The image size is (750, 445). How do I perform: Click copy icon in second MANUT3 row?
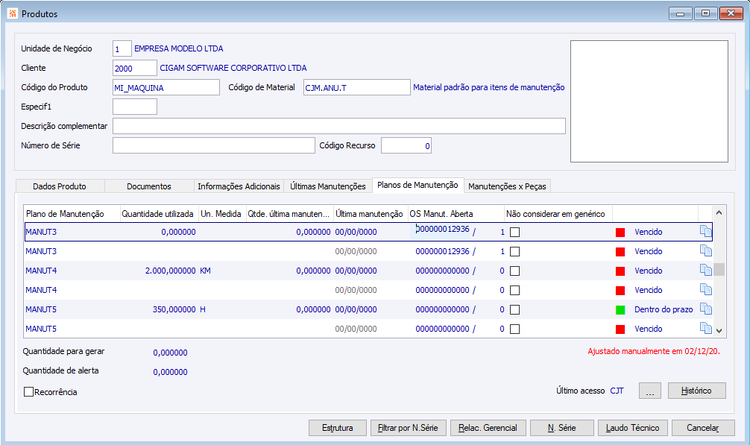(x=706, y=251)
